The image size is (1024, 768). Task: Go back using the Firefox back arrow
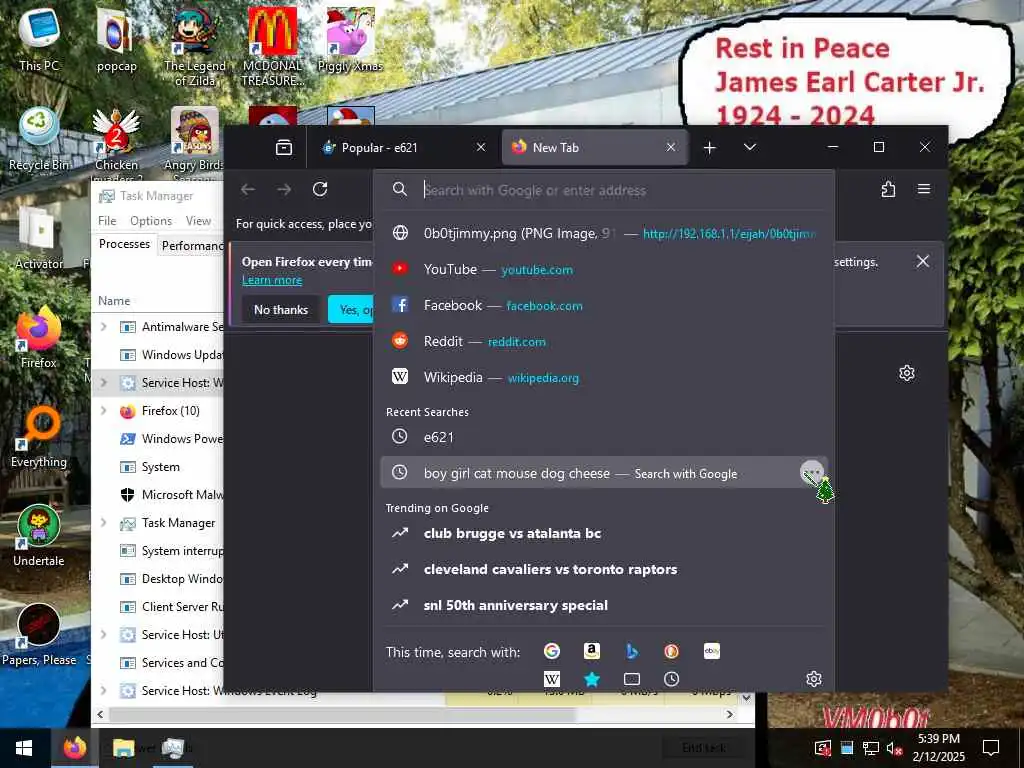[248, 189]
